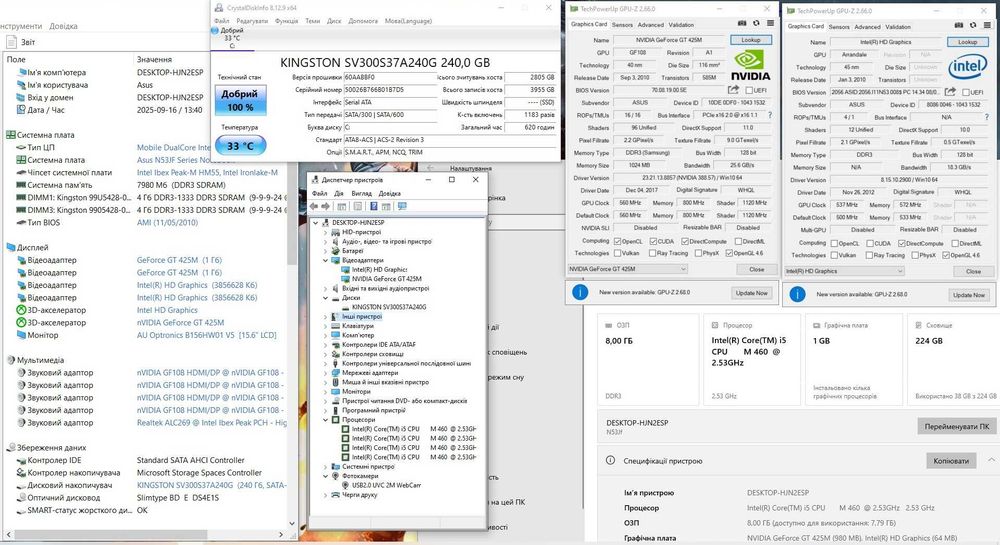Select the C: disk tab in CrystalDiskInfo
1000x545 pixels.
(x=232, y=38)
